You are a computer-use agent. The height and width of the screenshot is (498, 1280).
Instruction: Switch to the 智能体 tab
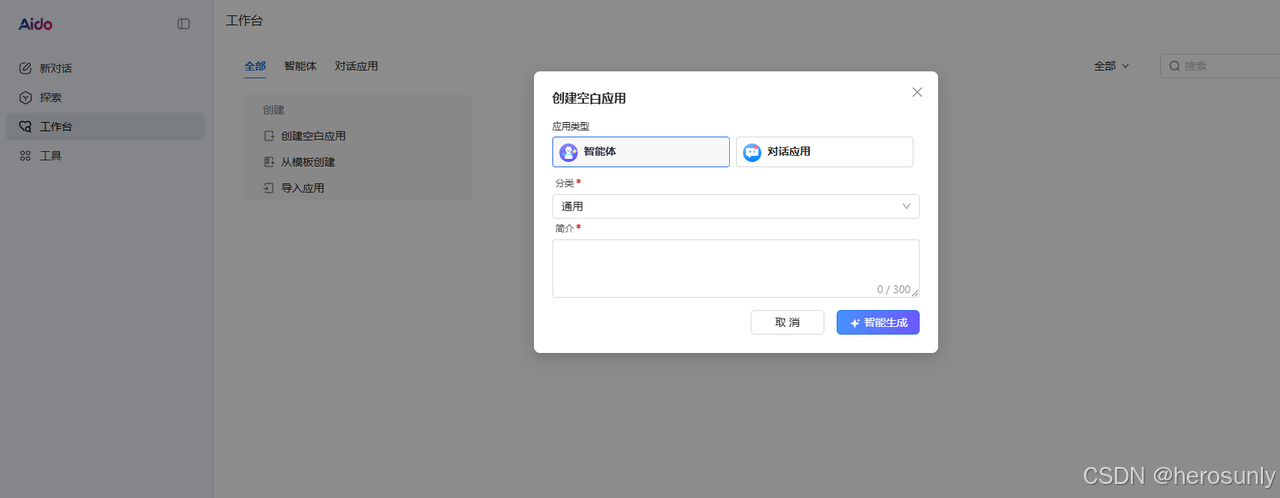click(x=300, y=66)
